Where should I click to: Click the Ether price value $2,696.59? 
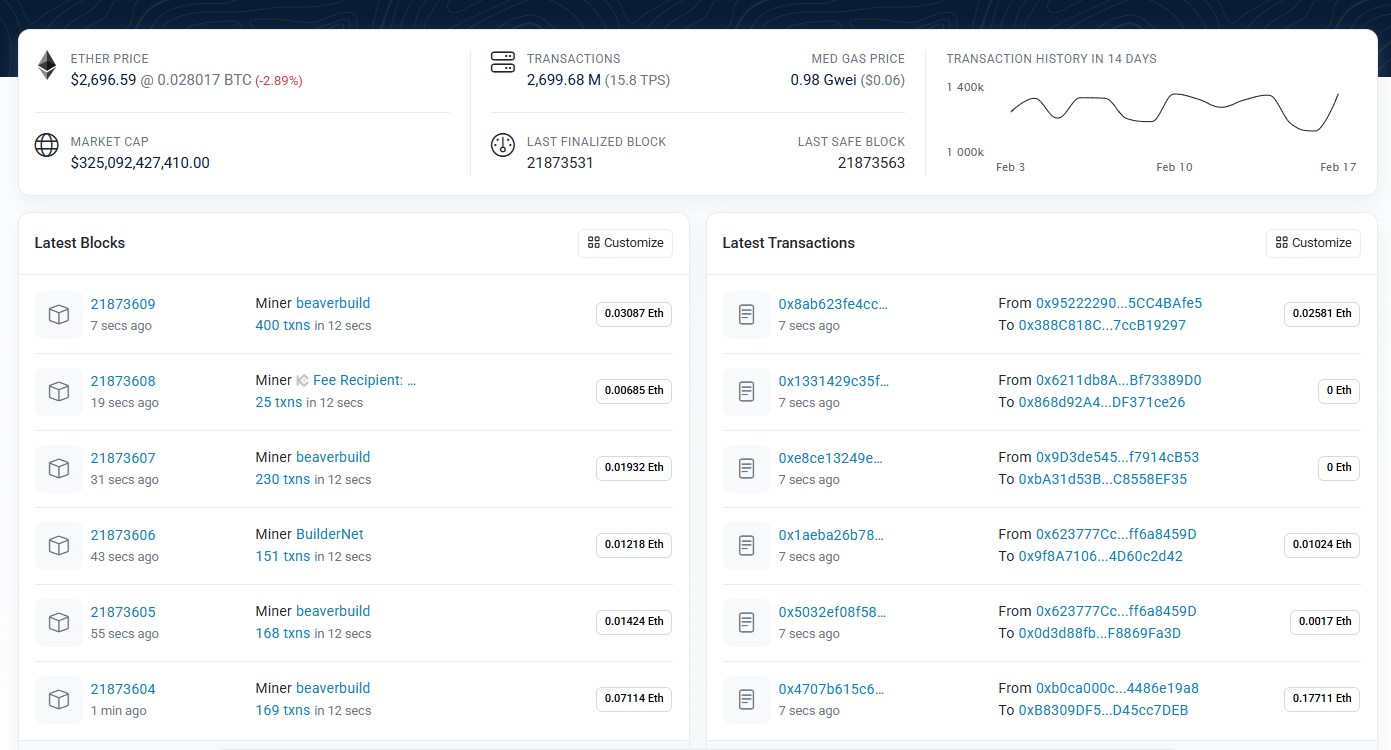point(103,80)
